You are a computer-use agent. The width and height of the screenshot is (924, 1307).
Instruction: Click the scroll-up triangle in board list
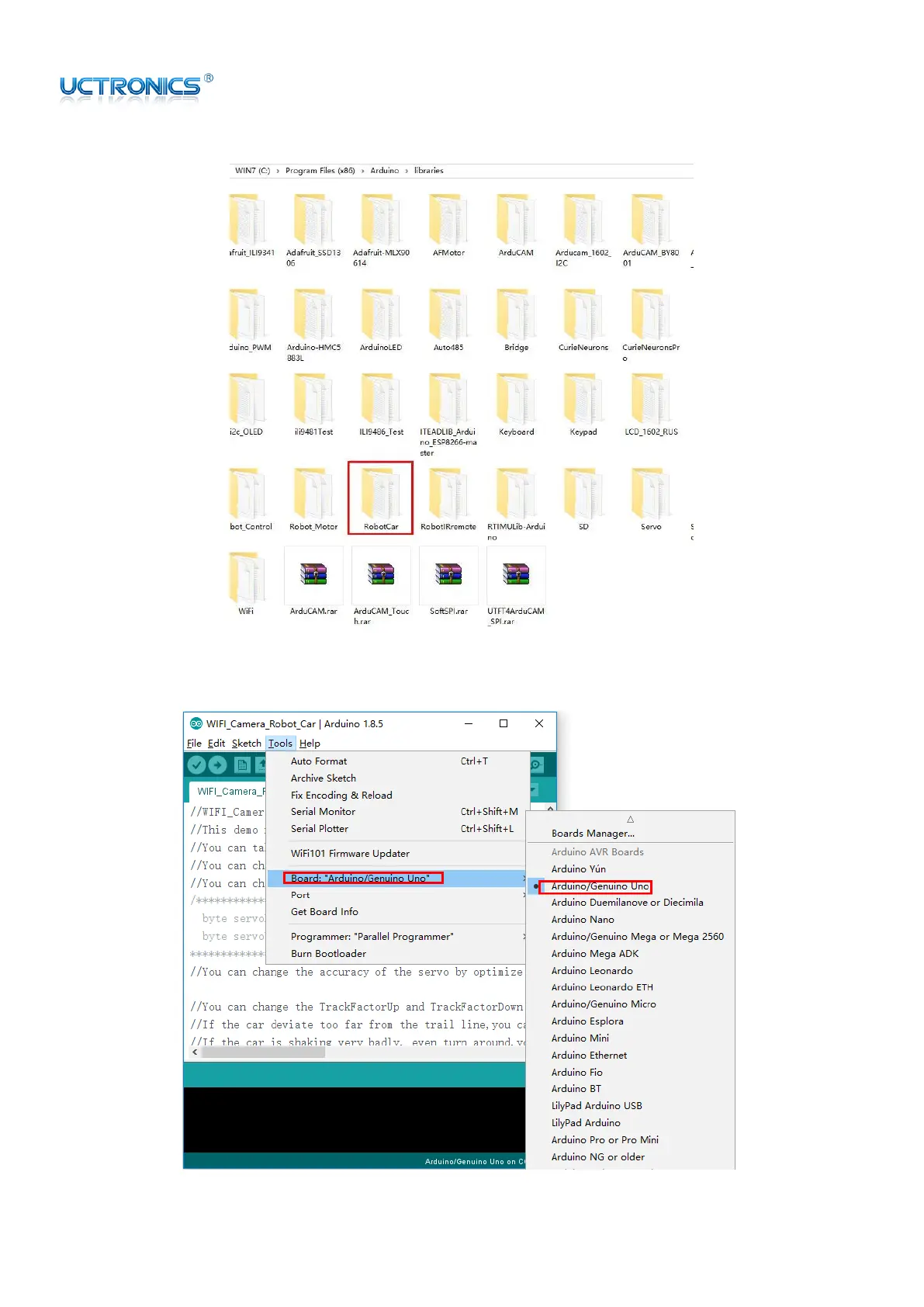[631, 819]
